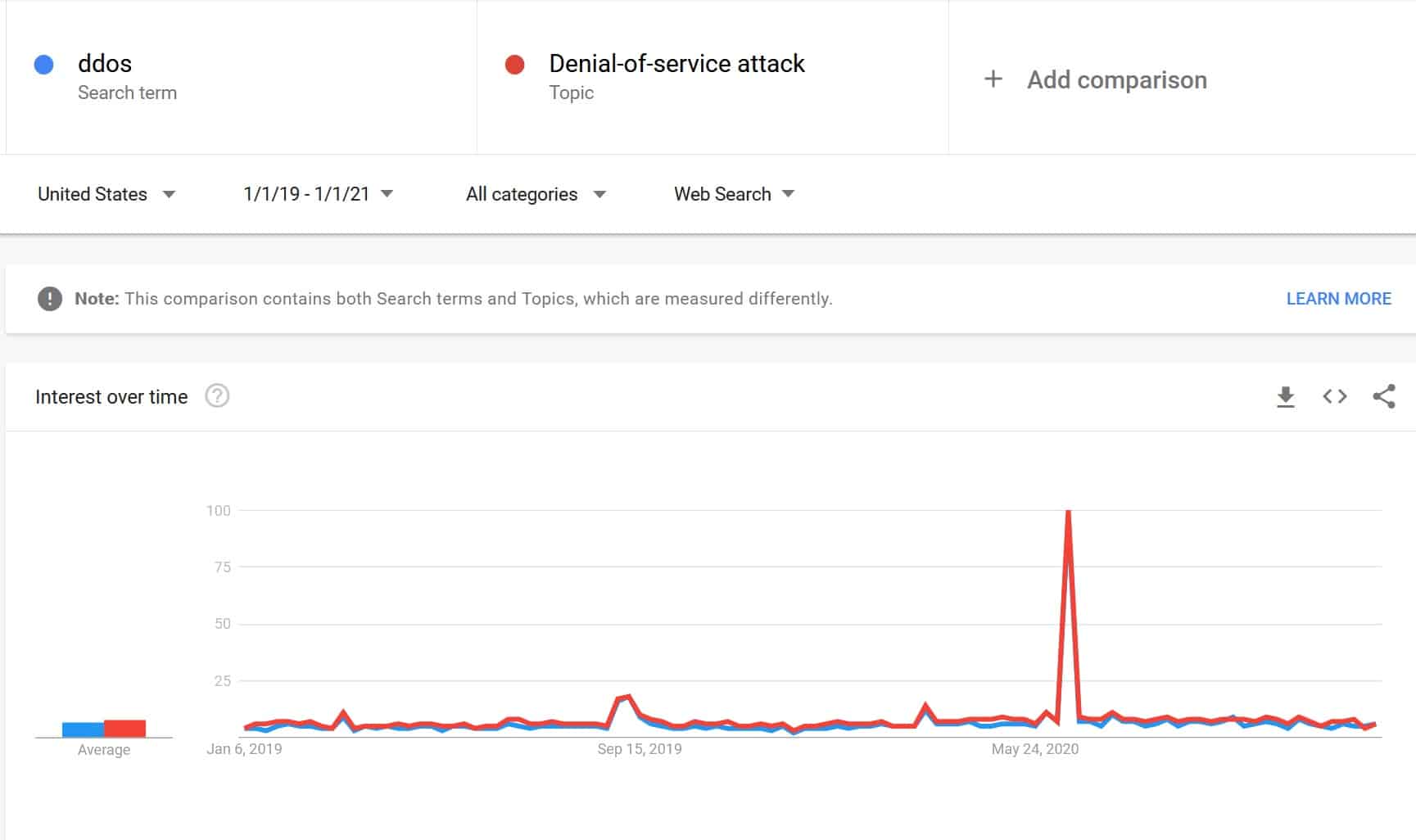The width and height of the screenshot is (1416, 840).
Task: Expand the 1/1/19 - 1/1/21 date range
Action: pos(319,194)
